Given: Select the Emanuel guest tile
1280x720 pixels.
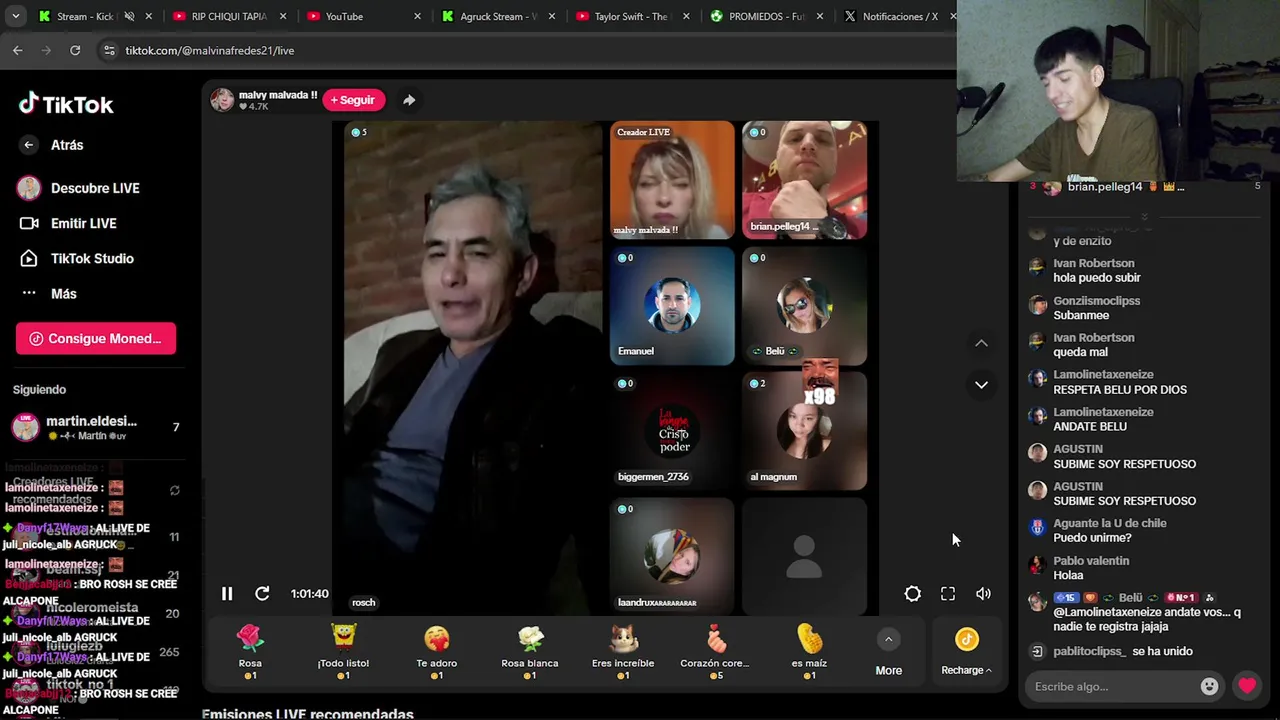Looking at the screenshot, I should point(672,306).
